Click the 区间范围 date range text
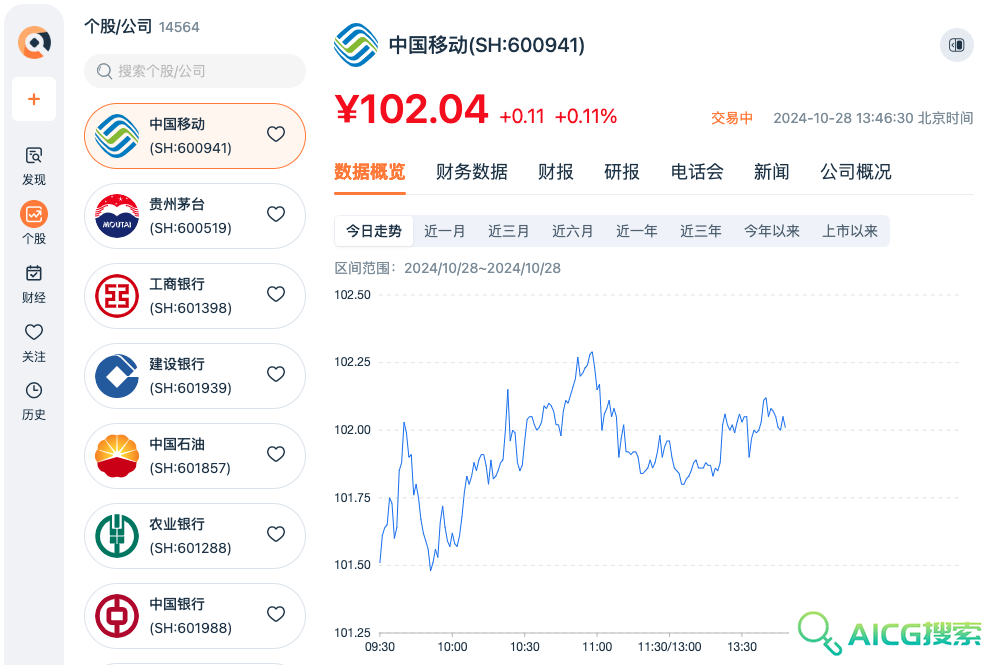This screenshot has height=665, width=989. tap(447, 268)
